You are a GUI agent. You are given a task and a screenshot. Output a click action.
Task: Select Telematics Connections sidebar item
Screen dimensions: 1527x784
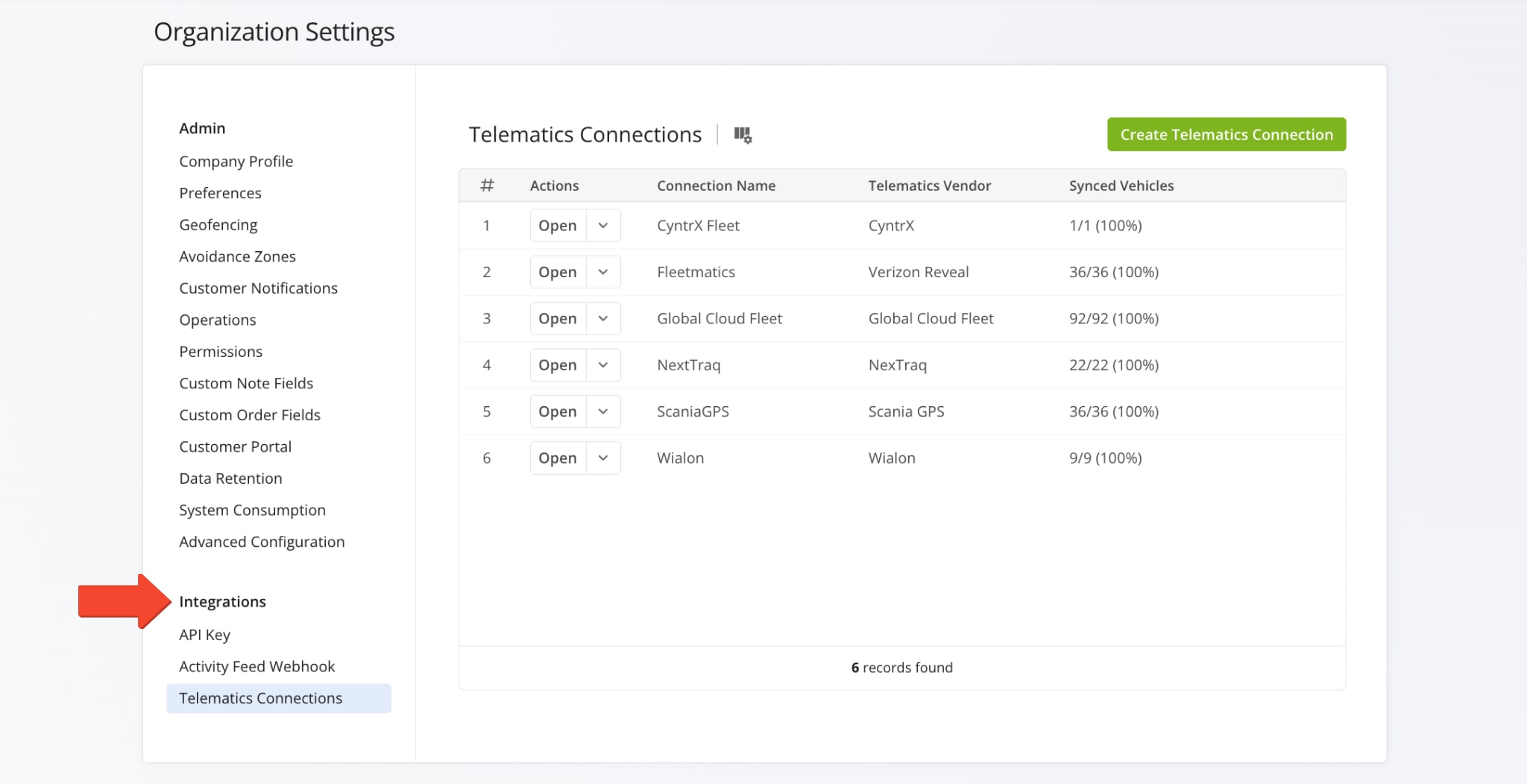click(x=260, y=698)
